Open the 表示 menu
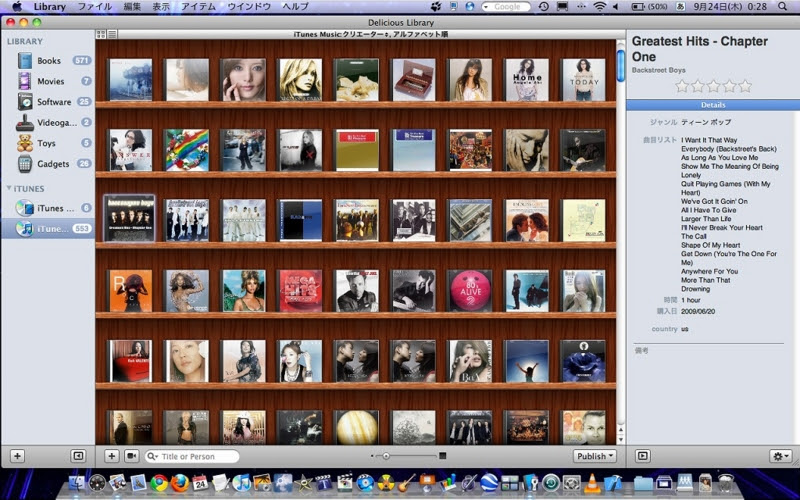Screen dimensions: 800x500 (x=161, y=7)
